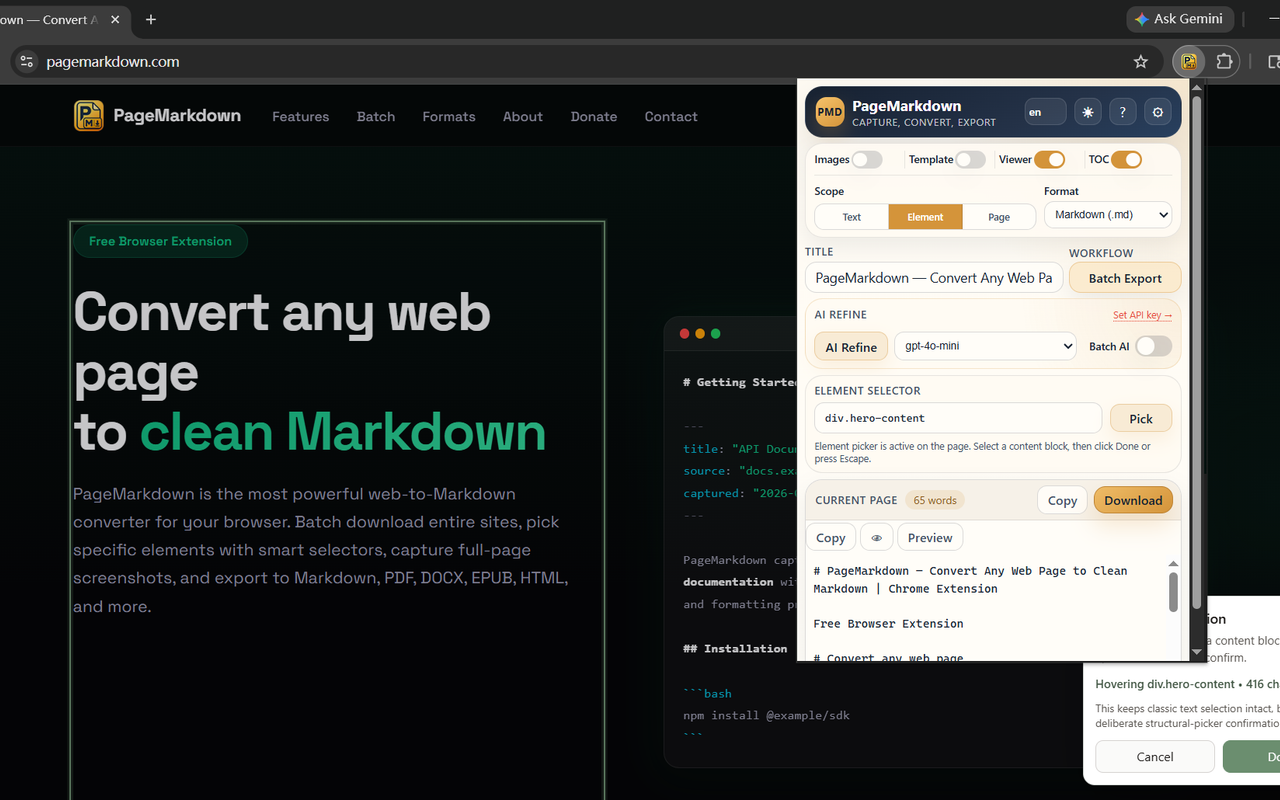Click the clean Markdown green heading text
The height and width of the screenshot is (800, 1280).
coord(343,432)
